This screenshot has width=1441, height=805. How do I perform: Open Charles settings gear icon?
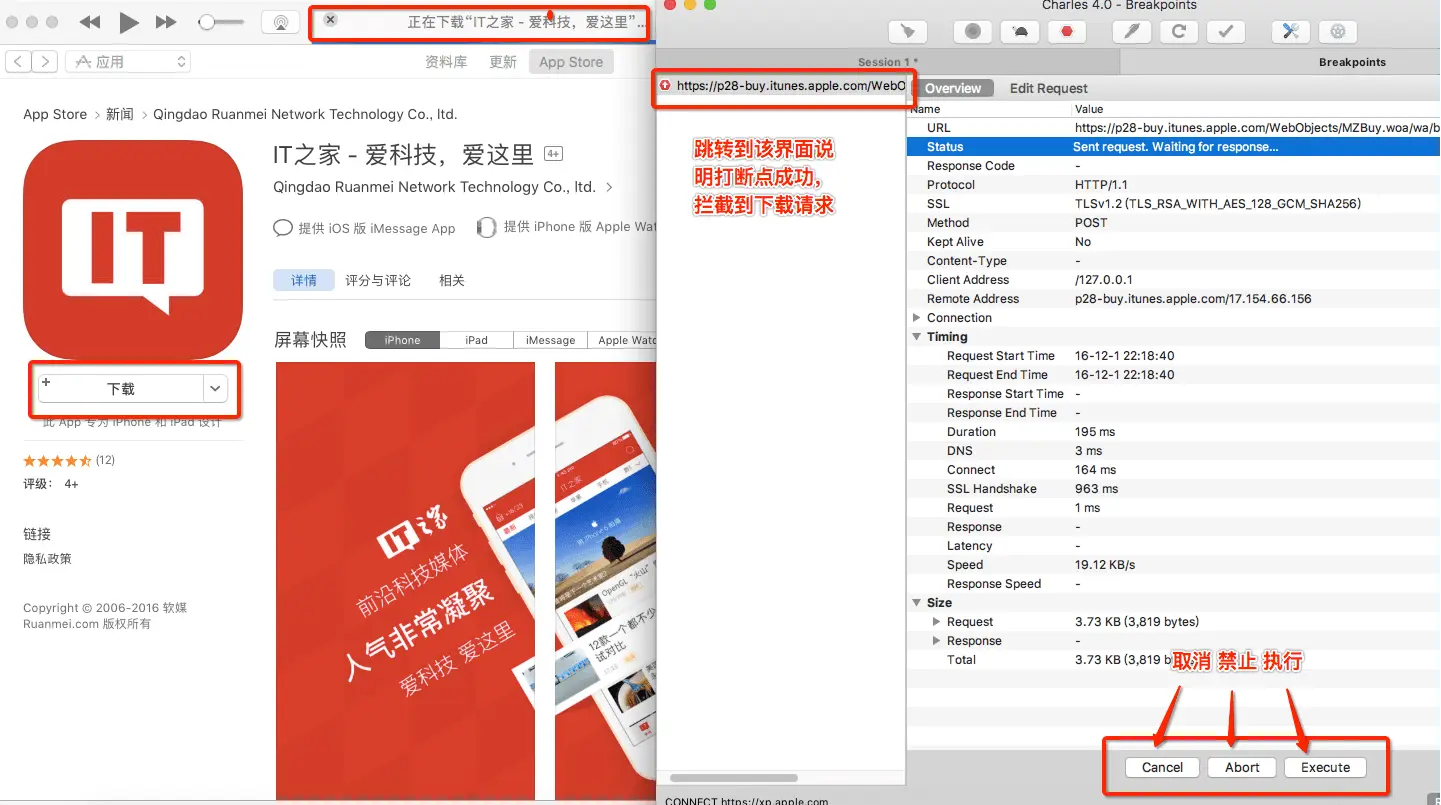pyautogui.click(x=1338, y=31)
